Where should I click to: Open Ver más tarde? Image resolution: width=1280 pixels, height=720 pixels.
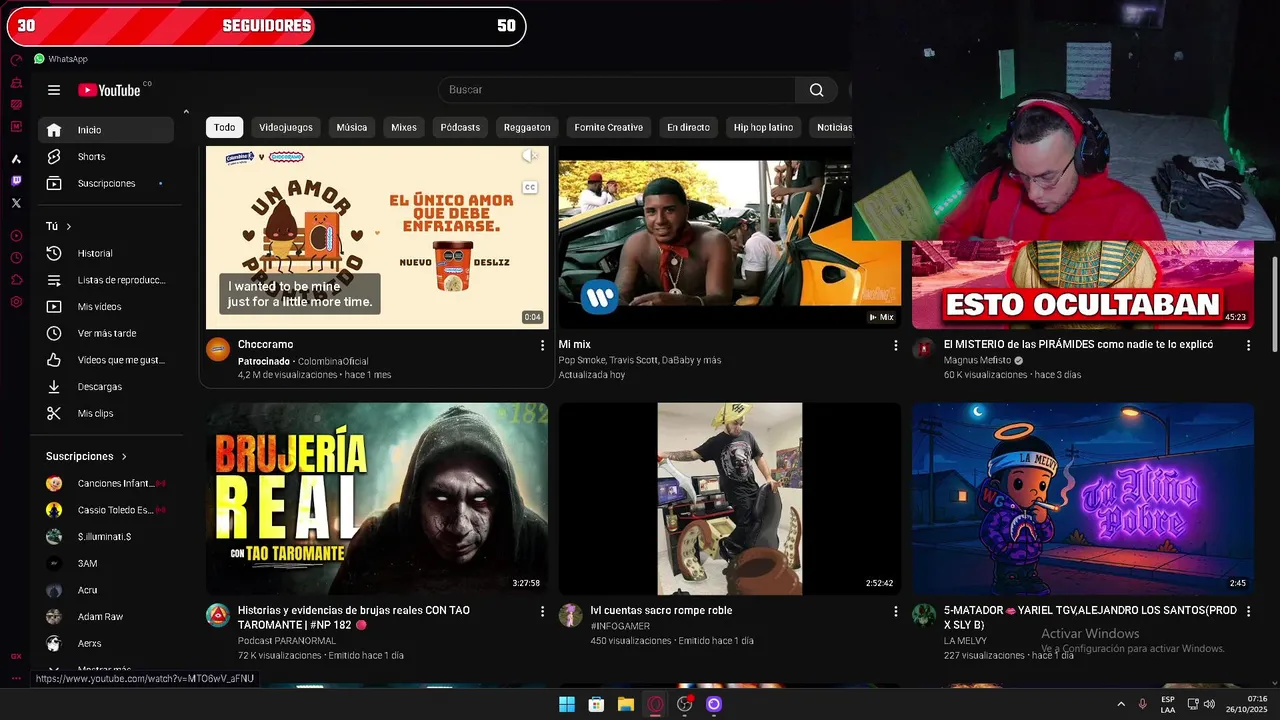coord(106,334)
